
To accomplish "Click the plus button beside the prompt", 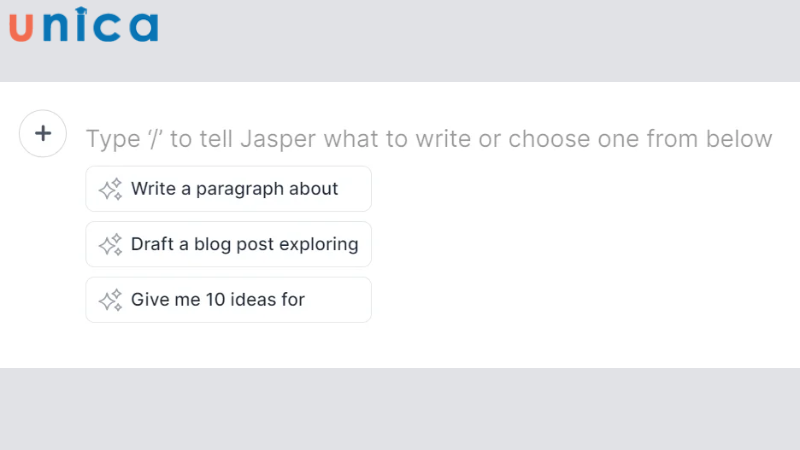I will [x=43, y=134].
